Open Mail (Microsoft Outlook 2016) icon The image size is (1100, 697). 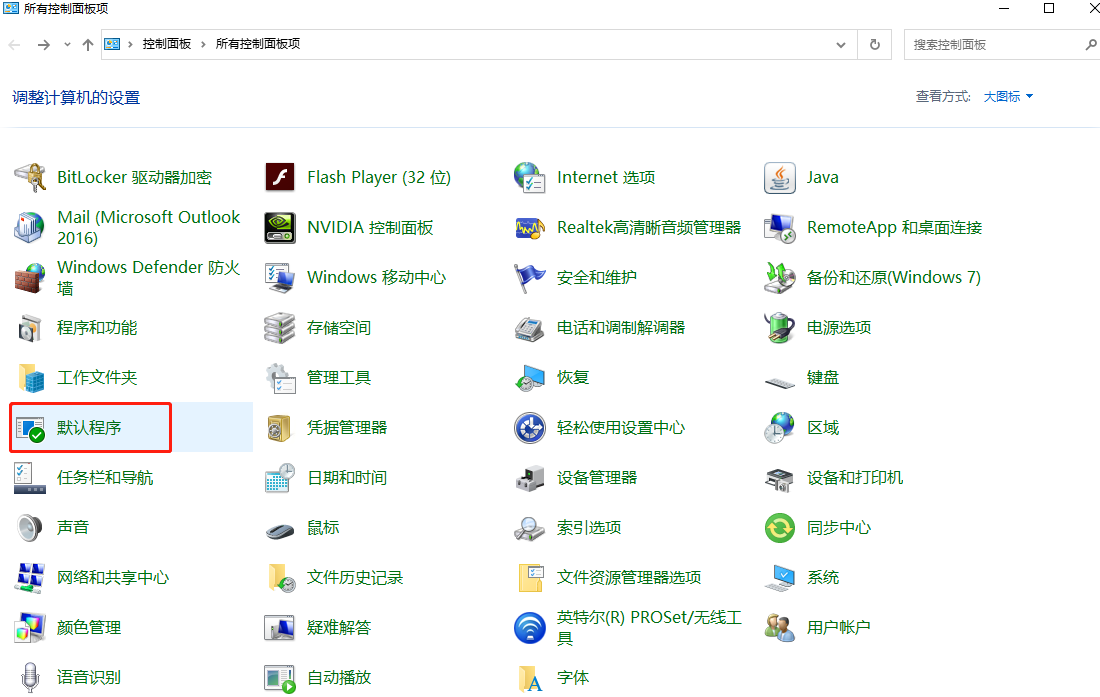pos(29,227)
